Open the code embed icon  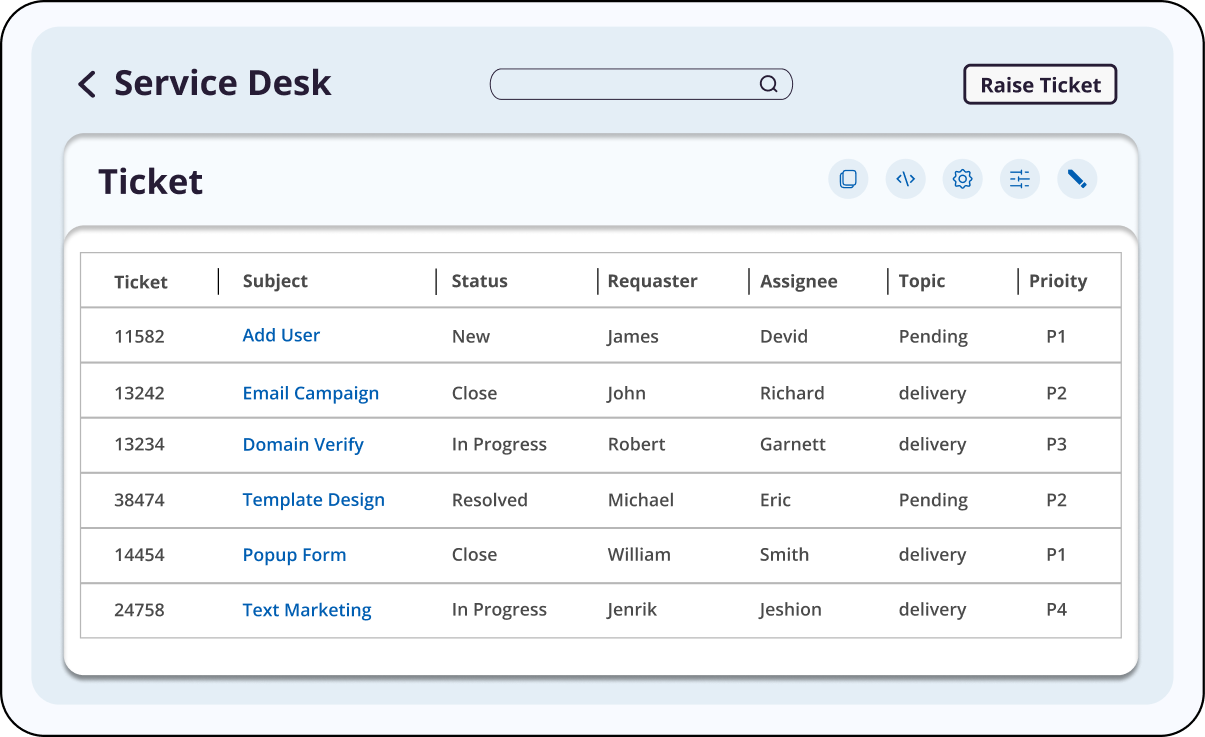point(905,179)
